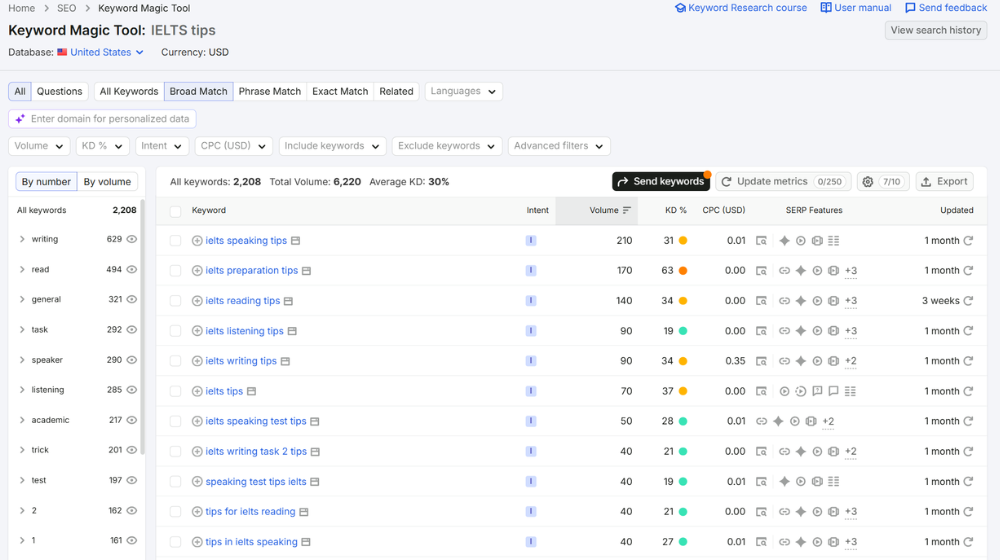Open View search history
This screenshot has height=560, width=1000.
[936, 30]
